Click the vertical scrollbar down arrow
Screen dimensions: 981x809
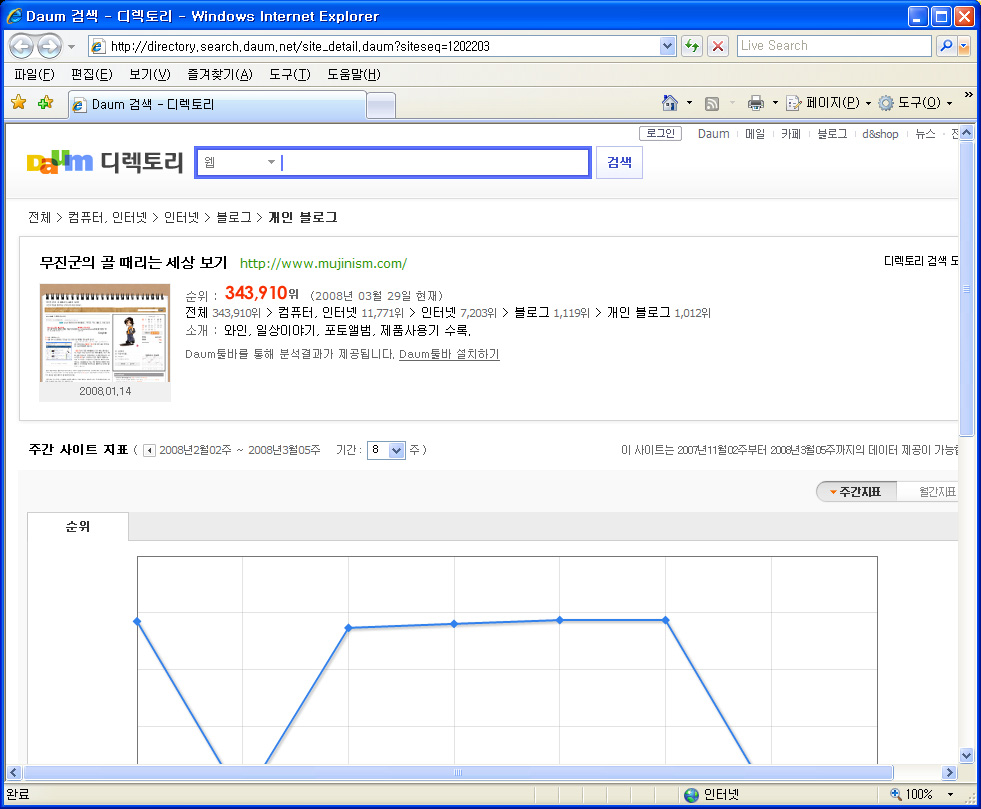coord(967,755)
